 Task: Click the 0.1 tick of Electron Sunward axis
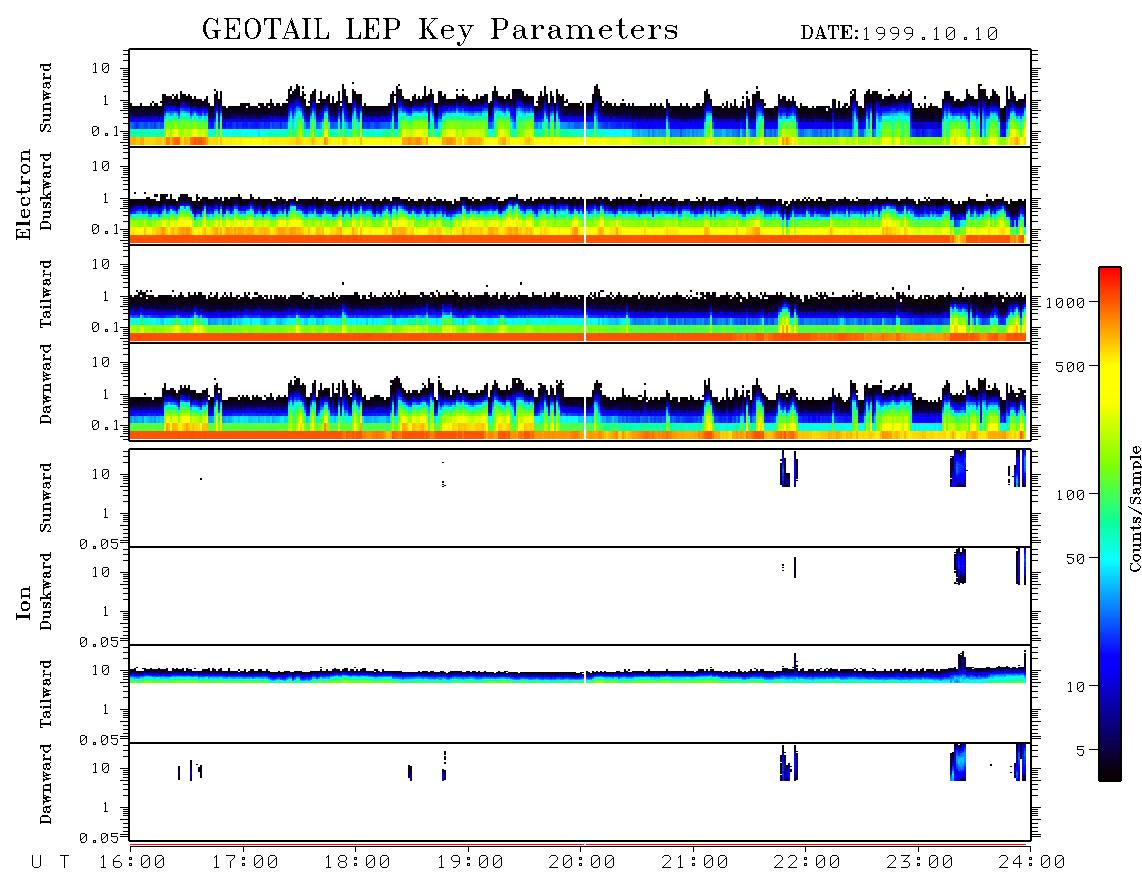tap(104, 132)
